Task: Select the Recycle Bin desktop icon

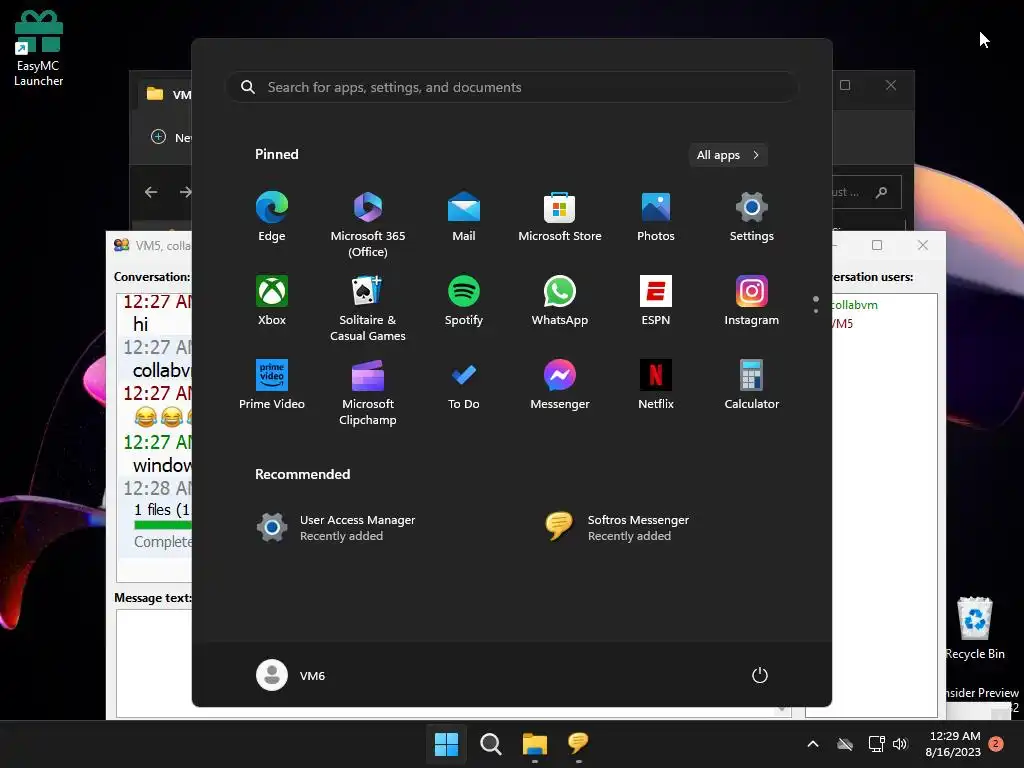Action: pos(974,628)
